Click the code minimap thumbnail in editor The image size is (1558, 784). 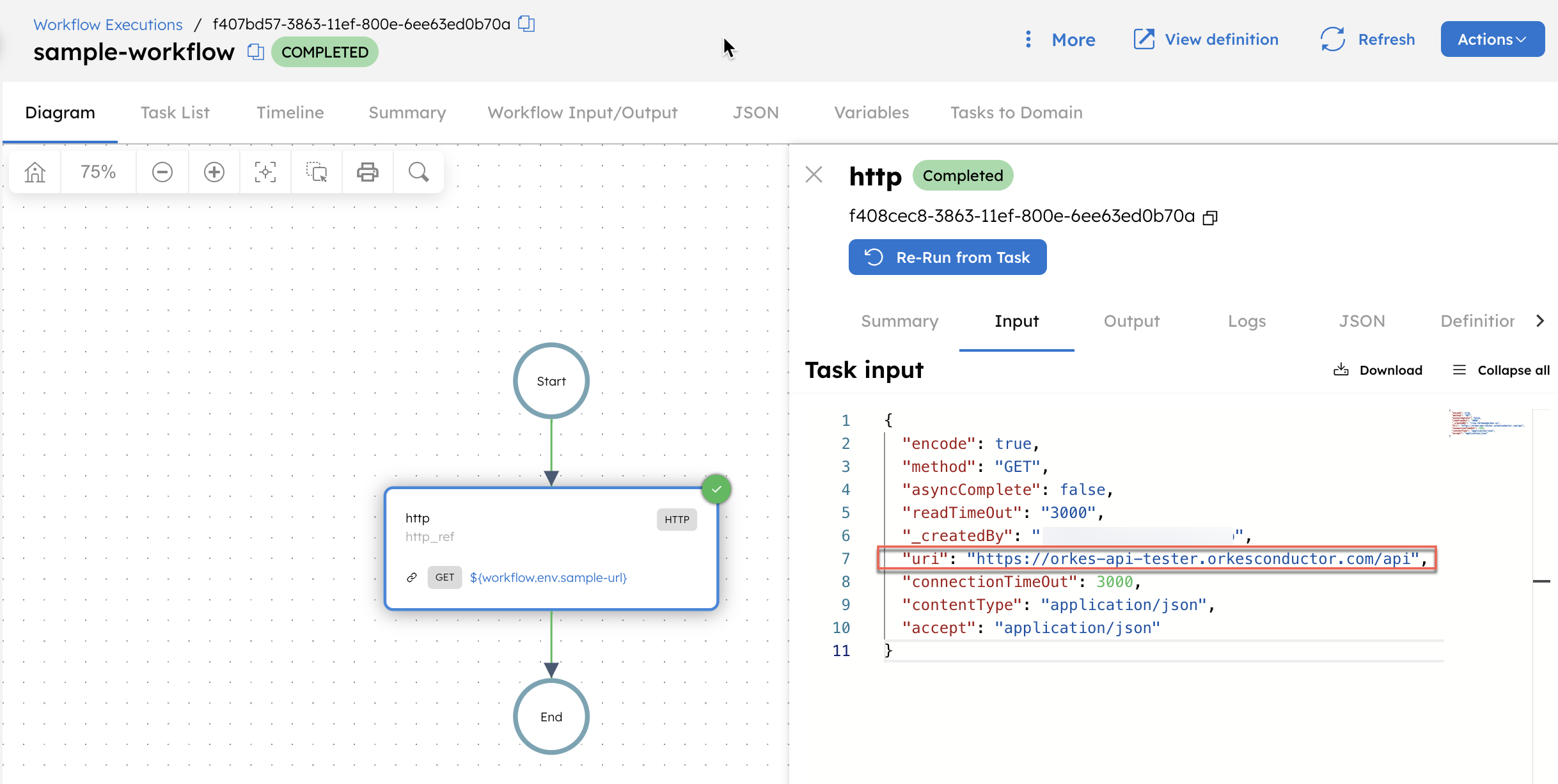coord(1488,423)
